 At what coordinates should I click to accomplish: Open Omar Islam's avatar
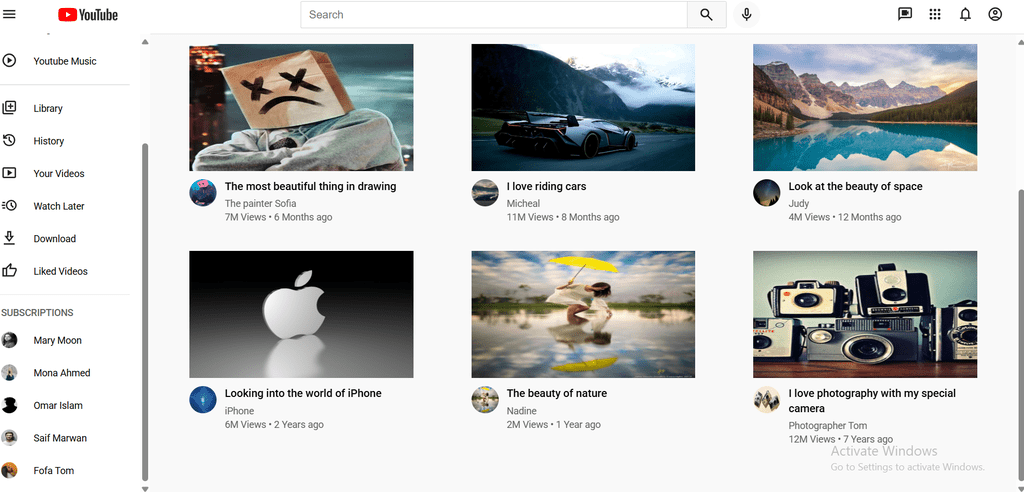[9, 405]
